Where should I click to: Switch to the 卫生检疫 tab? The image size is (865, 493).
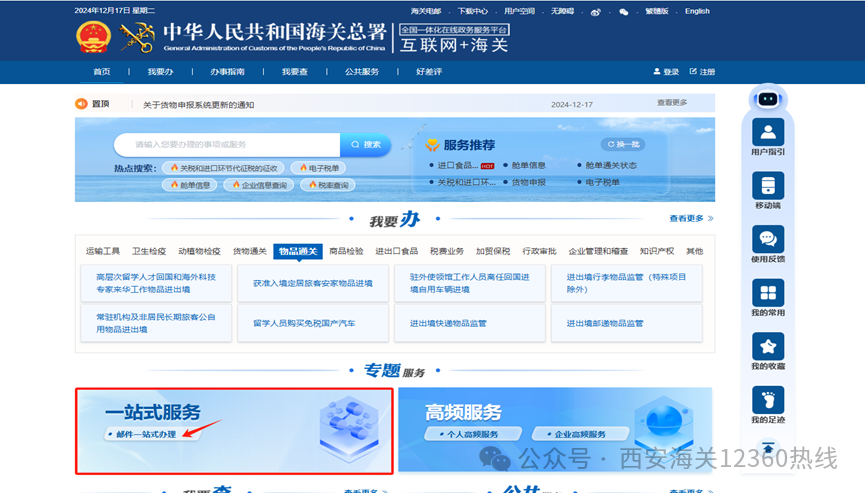point(149,251)
